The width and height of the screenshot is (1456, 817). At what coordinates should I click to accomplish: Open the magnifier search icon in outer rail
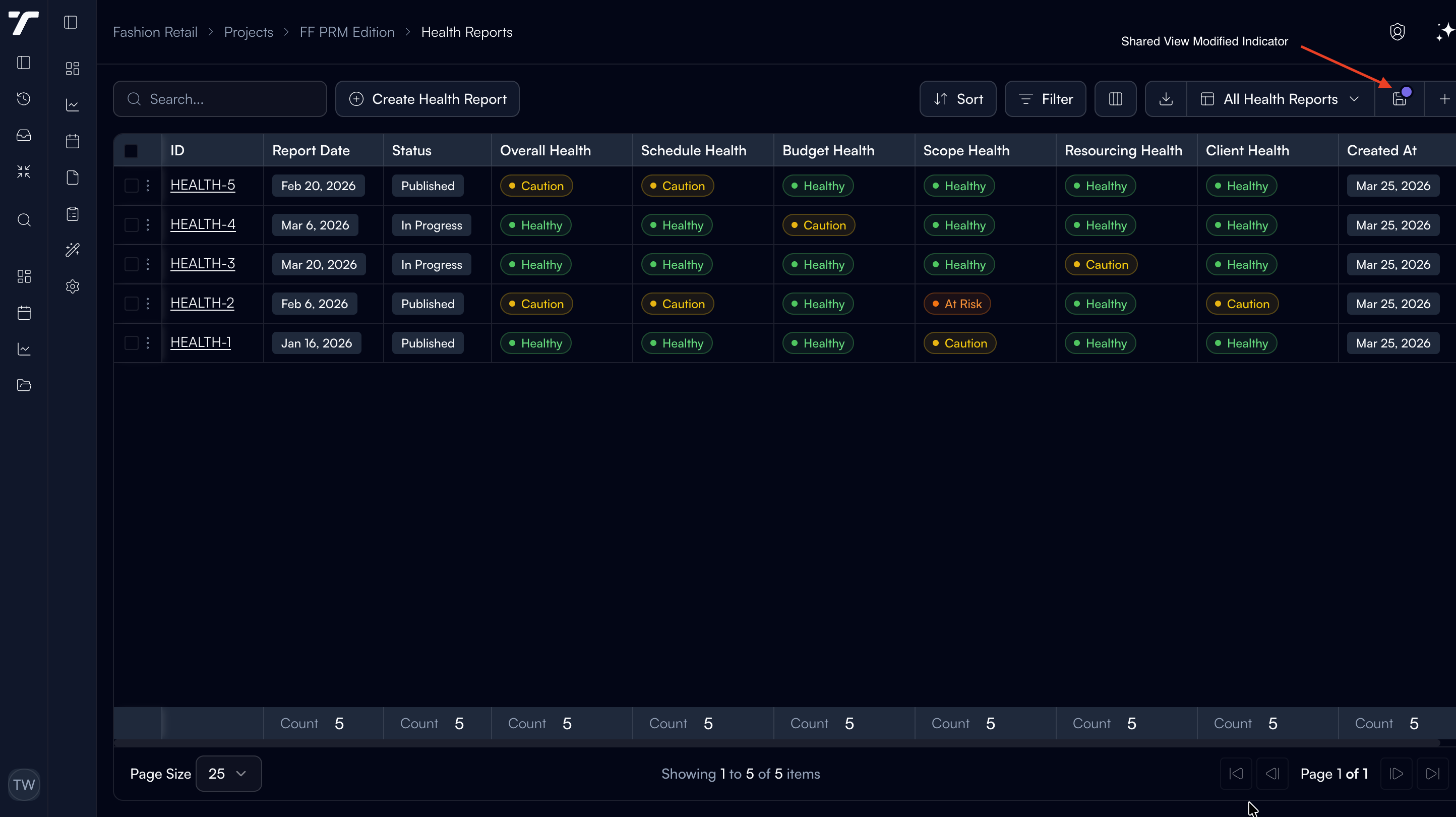point(24,220)
